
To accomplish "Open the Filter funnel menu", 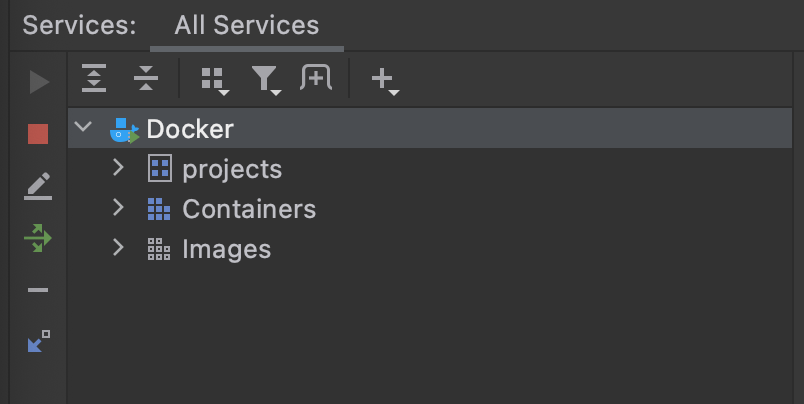I will click(x=265, y=79).
